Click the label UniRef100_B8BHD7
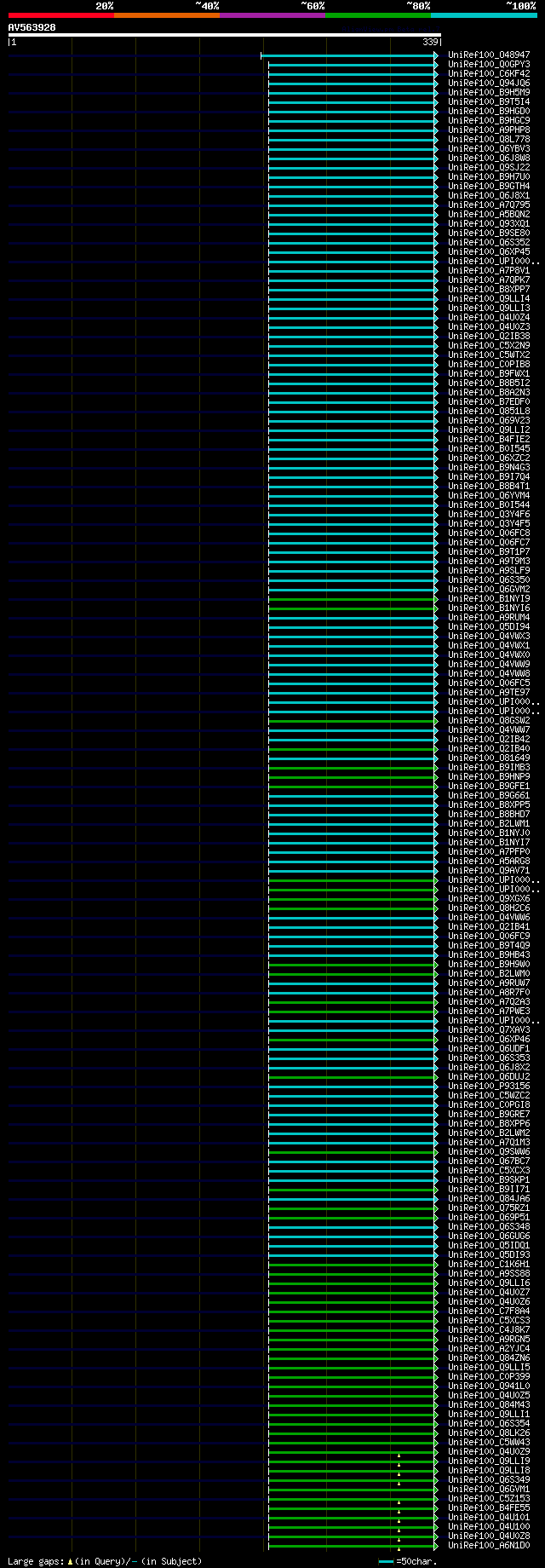The height and width of the screenshot is (1568, 545). coord(489,814)
